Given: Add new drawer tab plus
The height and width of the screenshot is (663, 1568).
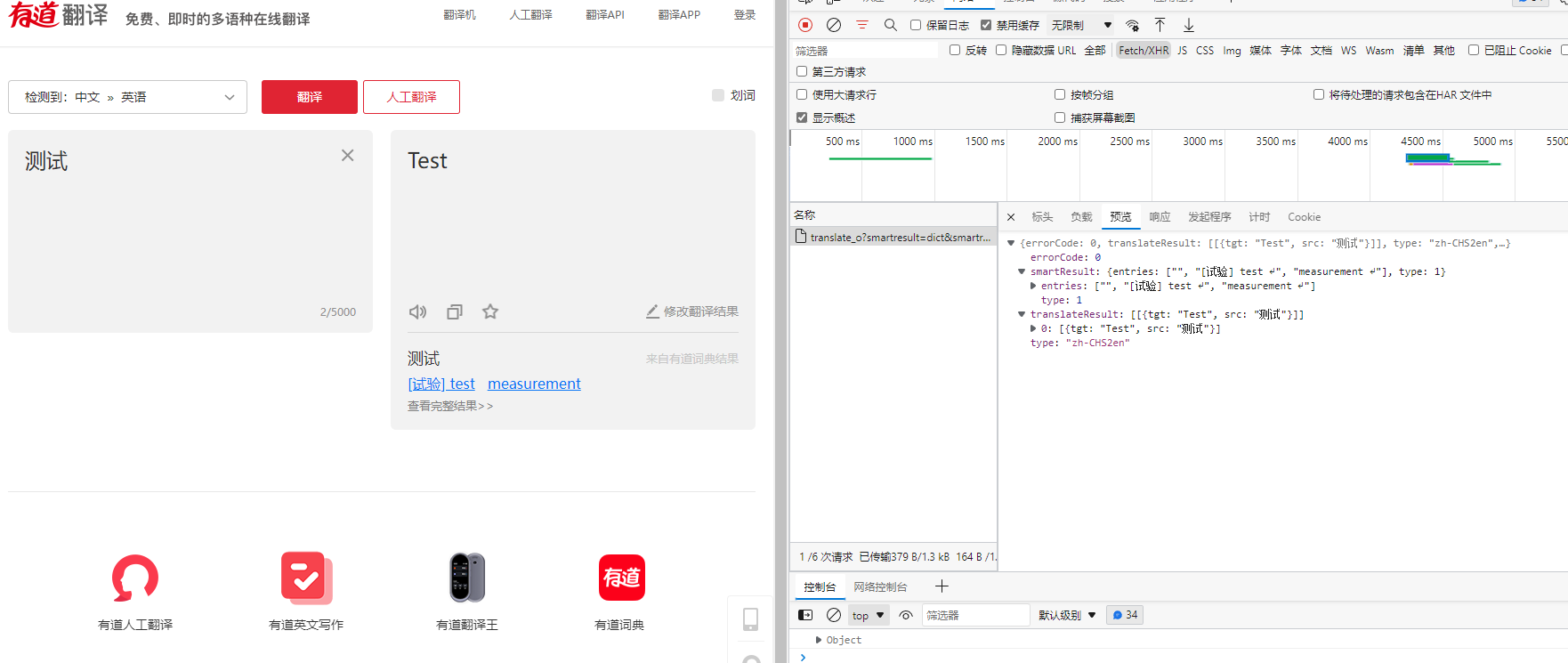Looking at the screenshot, I should click(942, 586).
